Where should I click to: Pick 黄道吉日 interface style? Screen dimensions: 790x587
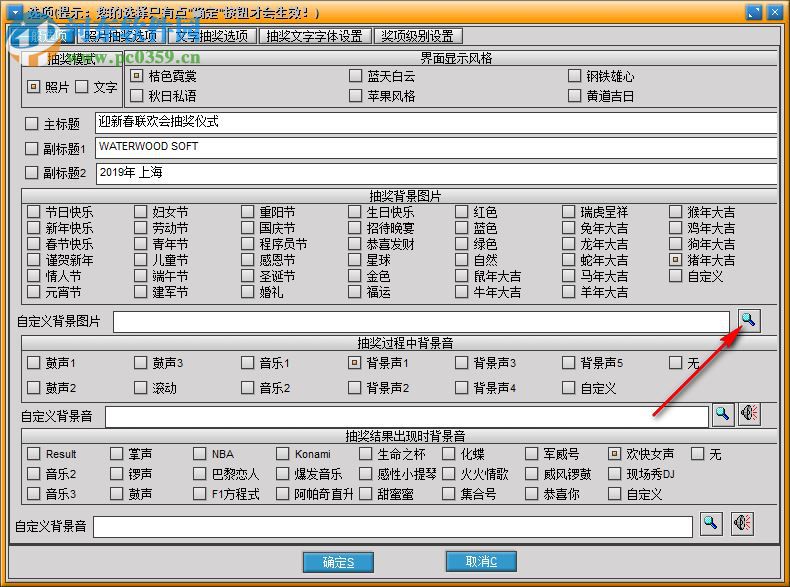(x=574, y=95)
